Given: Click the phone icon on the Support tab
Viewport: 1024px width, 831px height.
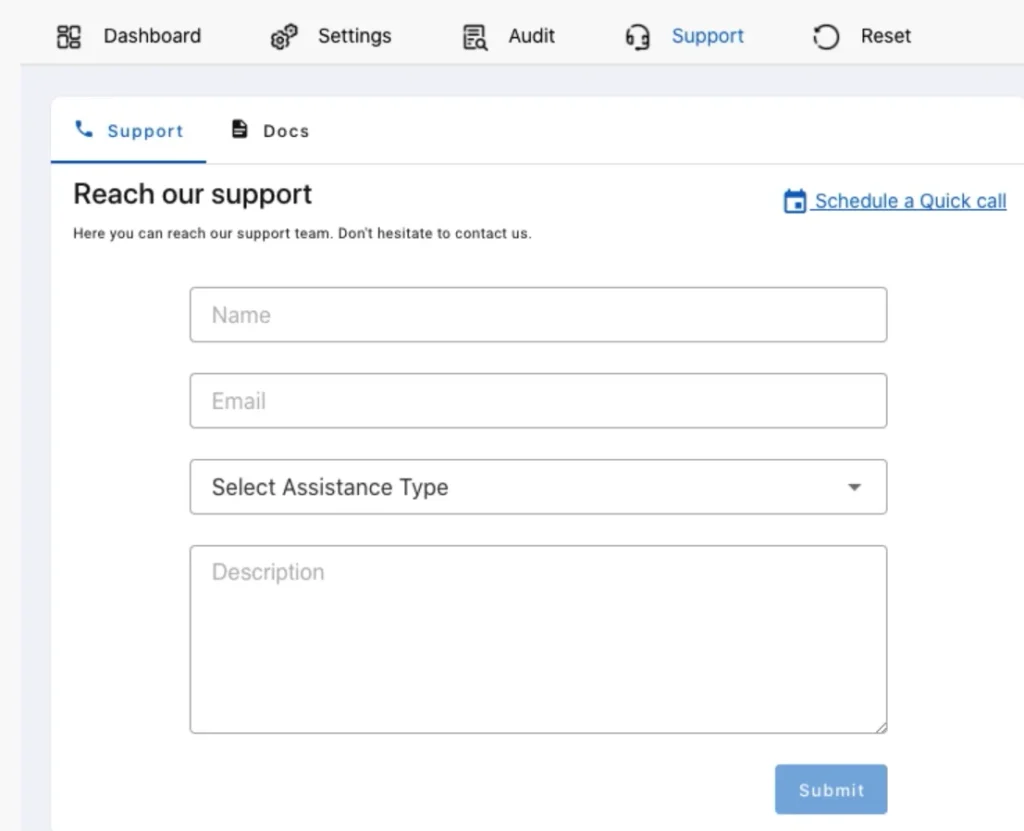Looking at the screenshot, I should coord(84,129).
